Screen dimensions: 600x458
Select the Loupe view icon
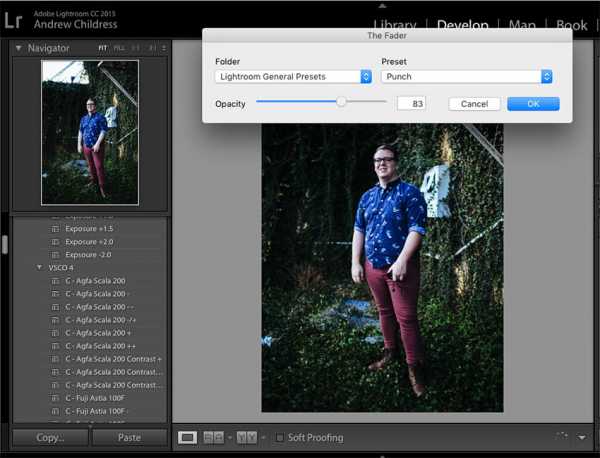tap(187, 437)
